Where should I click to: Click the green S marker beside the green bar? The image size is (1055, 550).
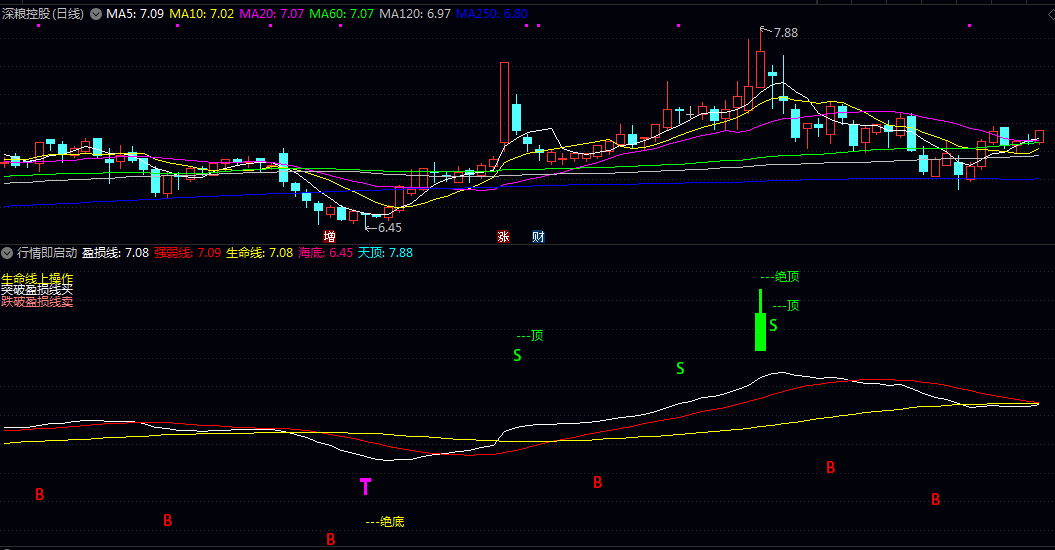(773, 325)
